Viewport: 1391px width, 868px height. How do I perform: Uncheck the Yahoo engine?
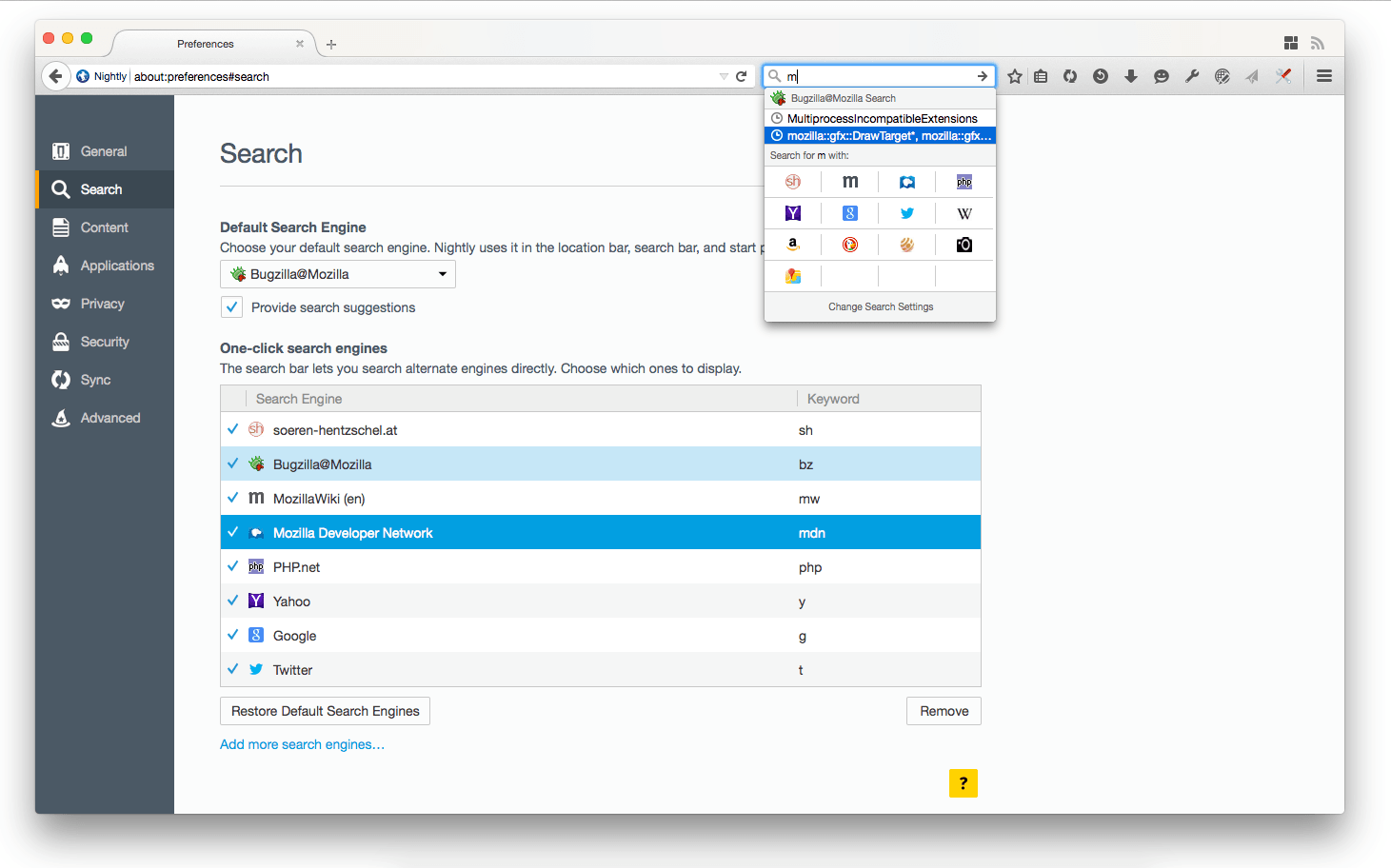tap(233, 601)
